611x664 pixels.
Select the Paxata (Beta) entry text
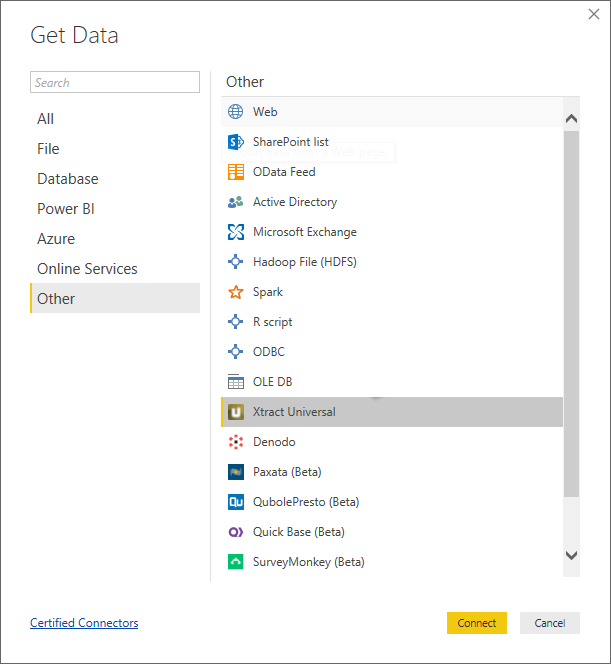pos(287,472)
